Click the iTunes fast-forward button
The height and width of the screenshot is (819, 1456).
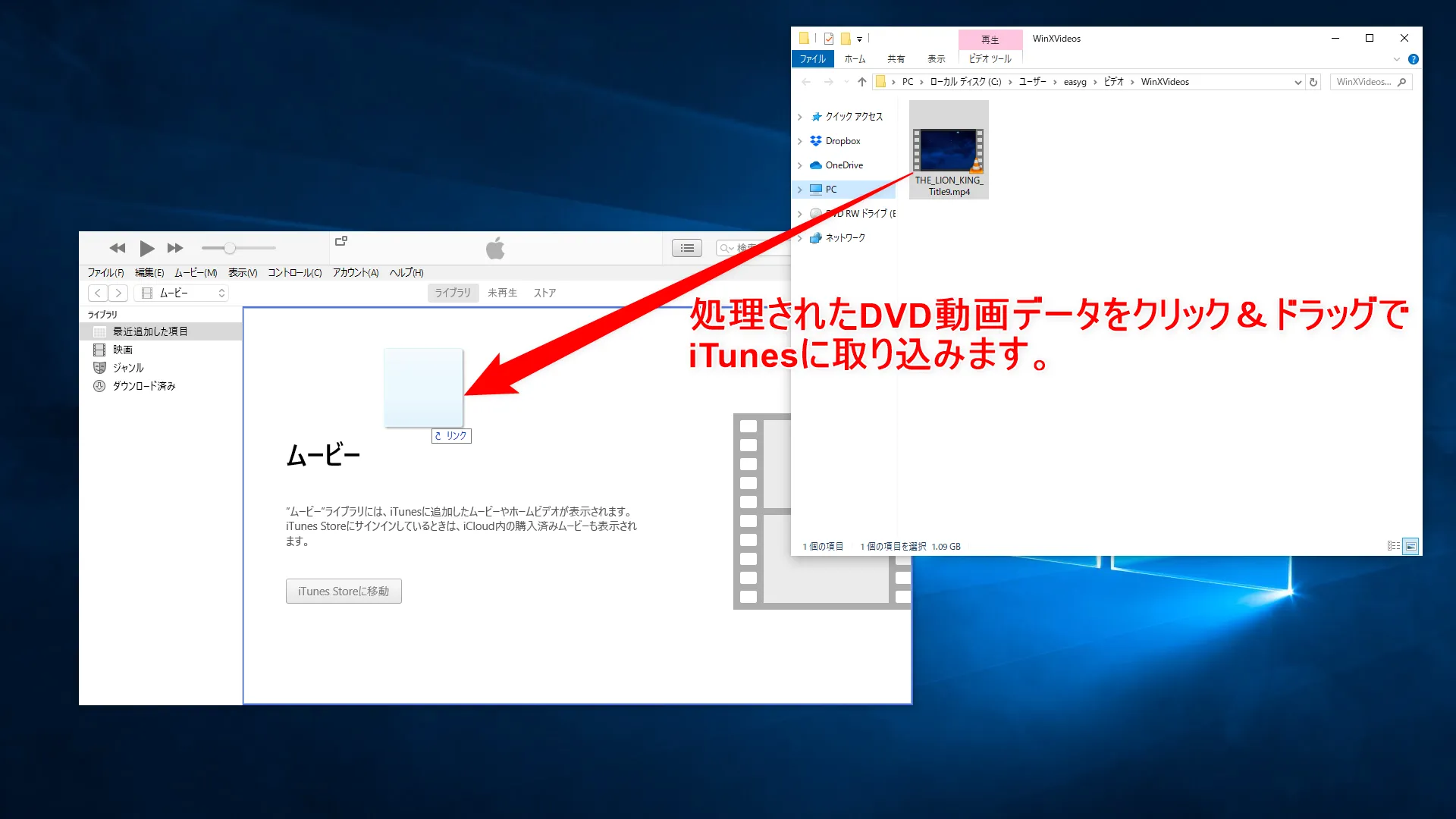175,248
